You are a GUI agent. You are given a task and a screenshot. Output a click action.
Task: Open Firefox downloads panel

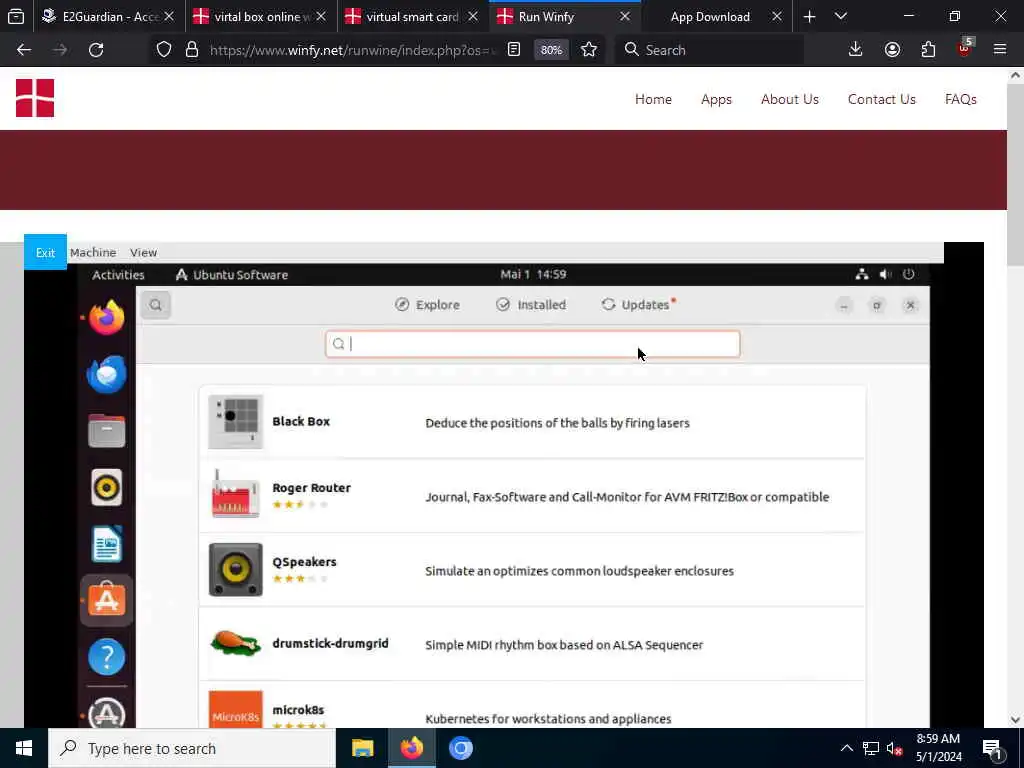click(855, 50)
